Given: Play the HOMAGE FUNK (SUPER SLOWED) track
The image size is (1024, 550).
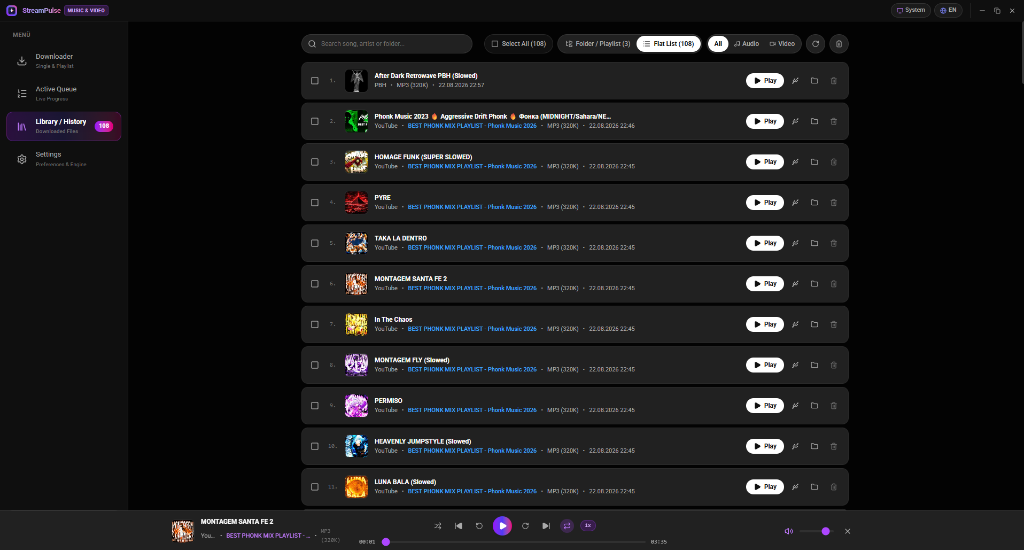Looking at the screenshot, I should pos(765,162).
